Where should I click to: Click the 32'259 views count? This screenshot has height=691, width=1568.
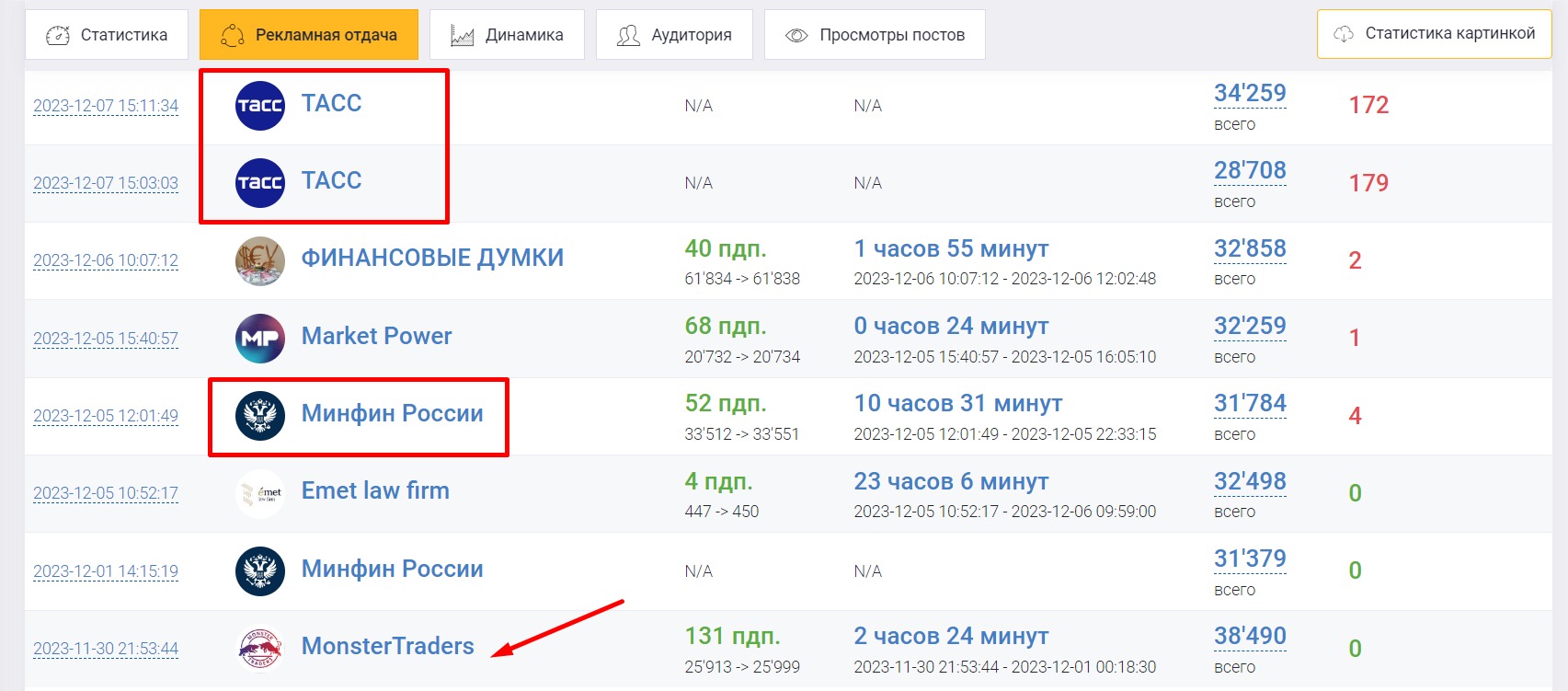pyautogui.click(x=1250, y=326)
